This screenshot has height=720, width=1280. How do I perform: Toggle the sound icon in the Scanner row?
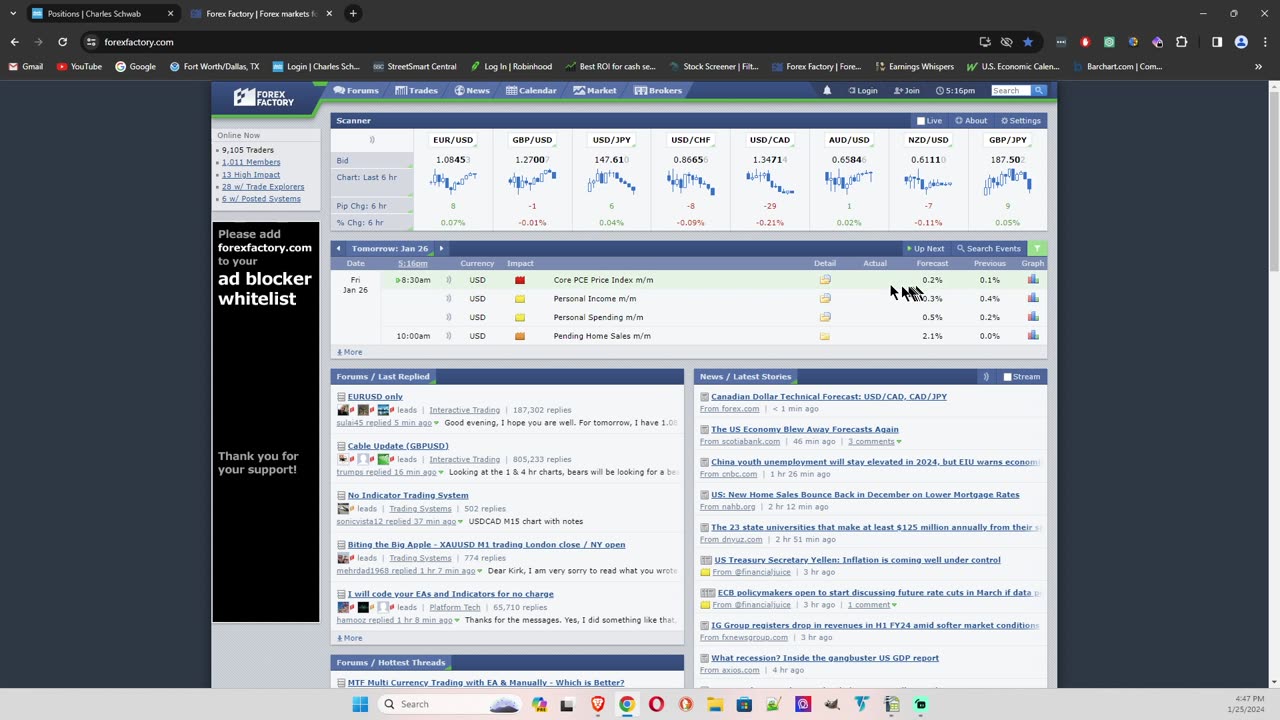(x=372, y=140)
